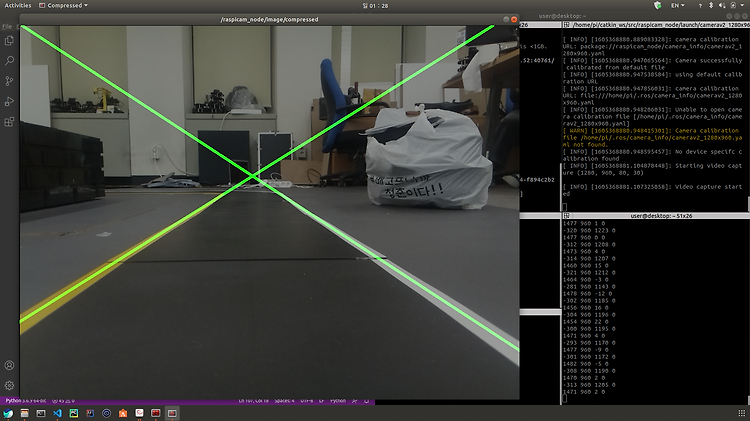Click the 'Starting video capture' log line
Image resolution: width=750 pixels, height=421 pixels.
point(652,169)
